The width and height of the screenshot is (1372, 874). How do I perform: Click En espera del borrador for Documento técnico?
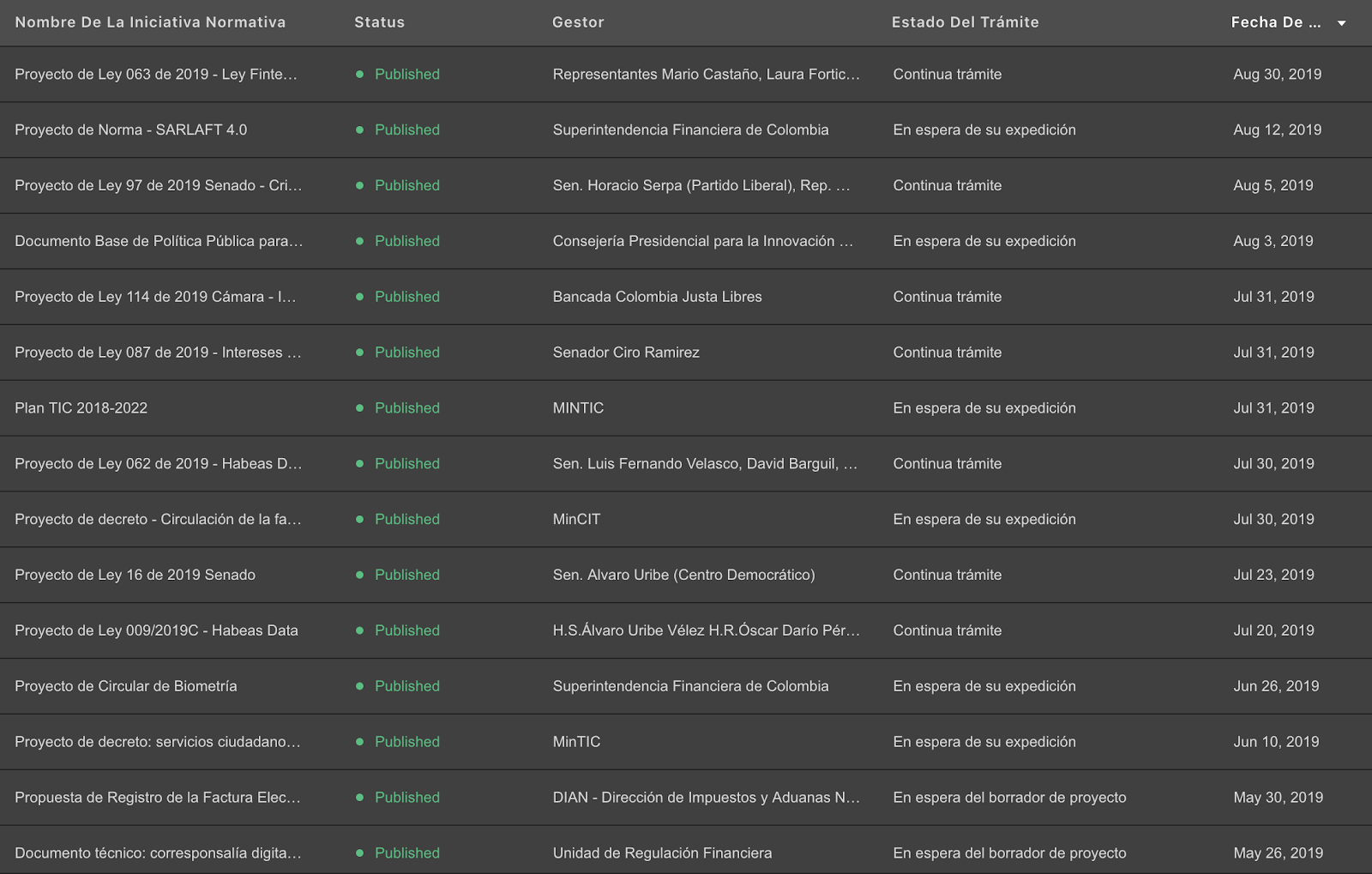click(x=1009, y=853)
